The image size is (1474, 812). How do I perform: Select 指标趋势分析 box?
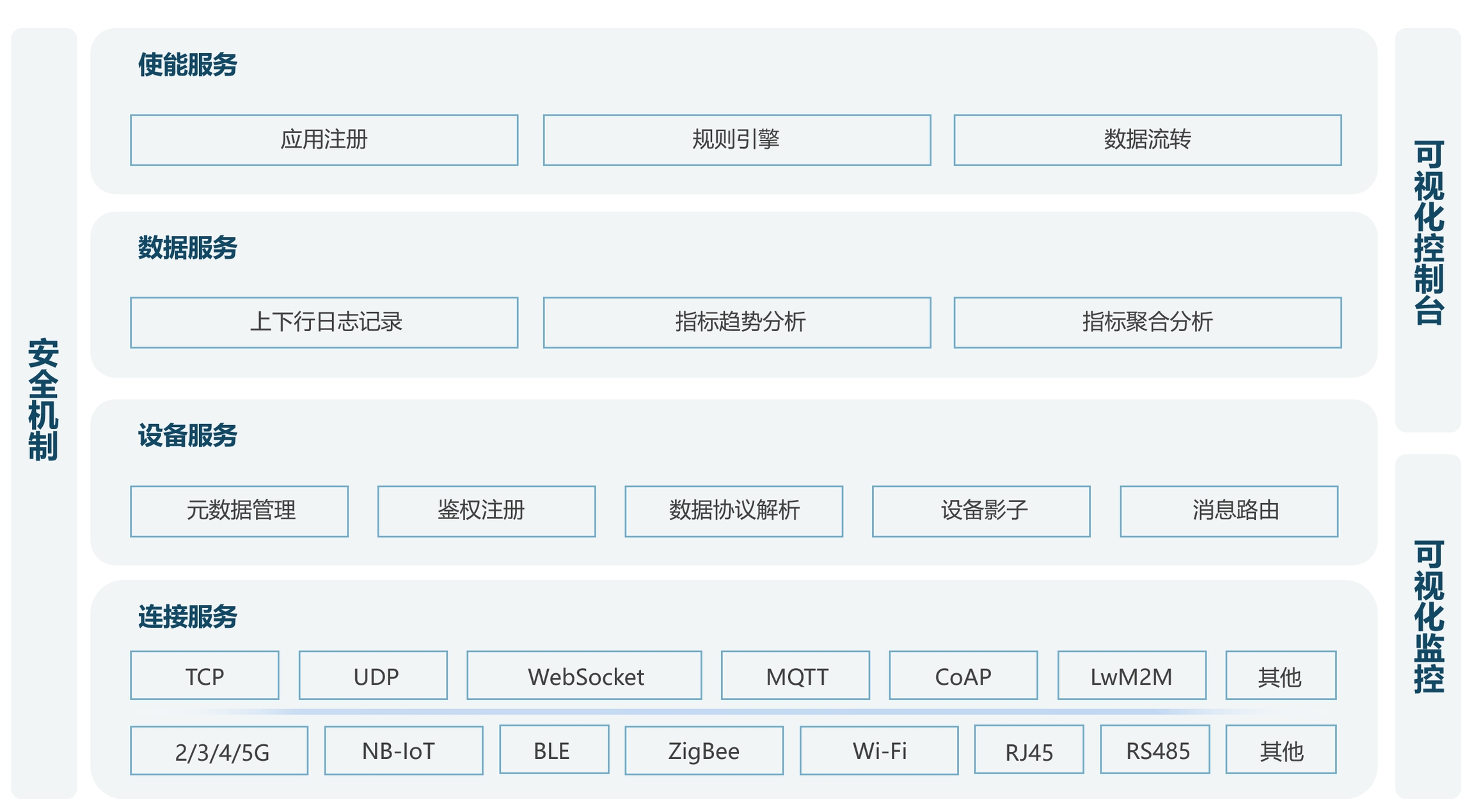[736, 322]
